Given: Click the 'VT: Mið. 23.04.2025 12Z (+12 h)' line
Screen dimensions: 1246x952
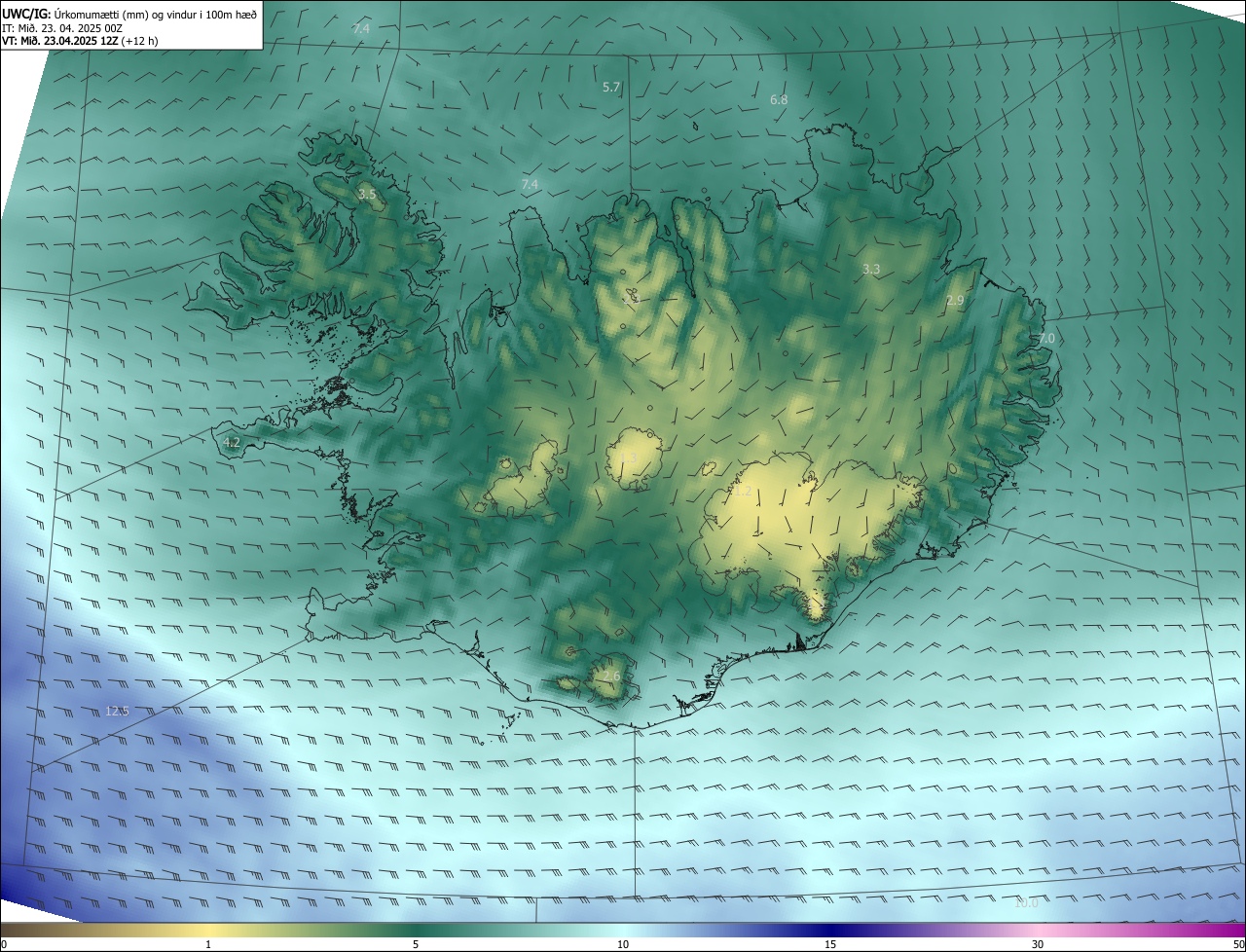Looking at the screenshot, I should (x=80, y=41).
